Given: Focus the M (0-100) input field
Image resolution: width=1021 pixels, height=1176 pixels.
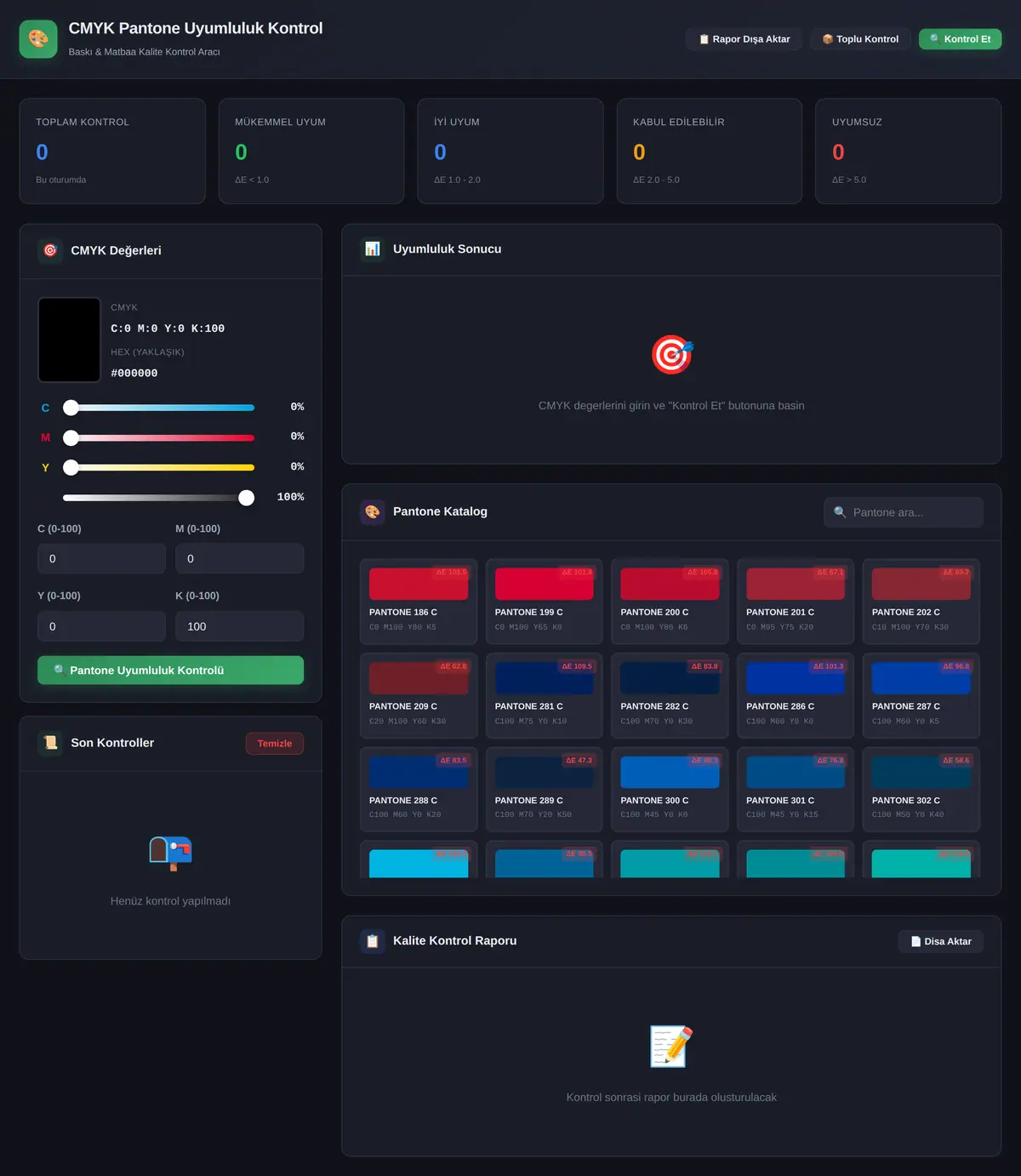Looking at the screenshot, I should 239,558.
